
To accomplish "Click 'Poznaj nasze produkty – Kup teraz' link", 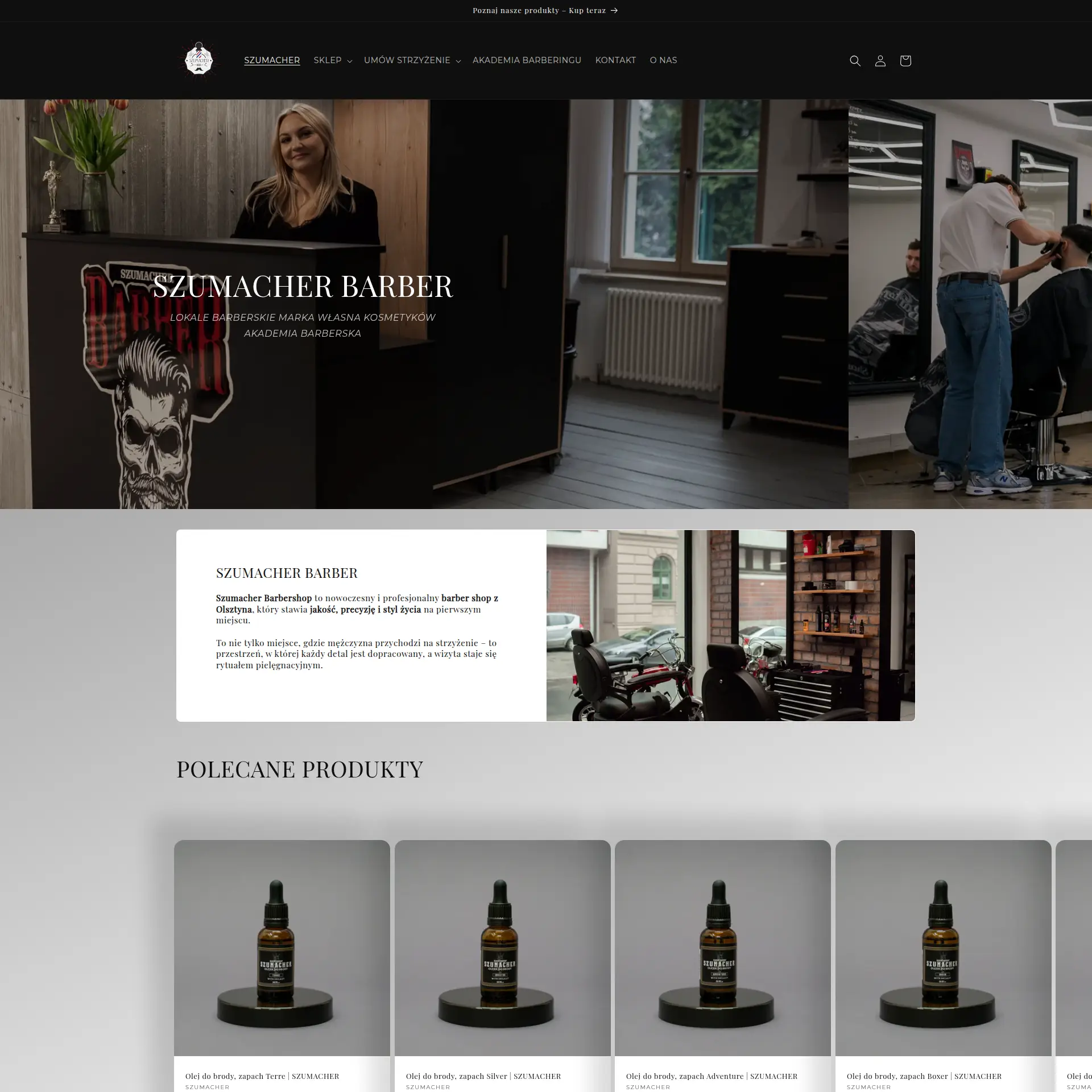I will coord(539,11).
